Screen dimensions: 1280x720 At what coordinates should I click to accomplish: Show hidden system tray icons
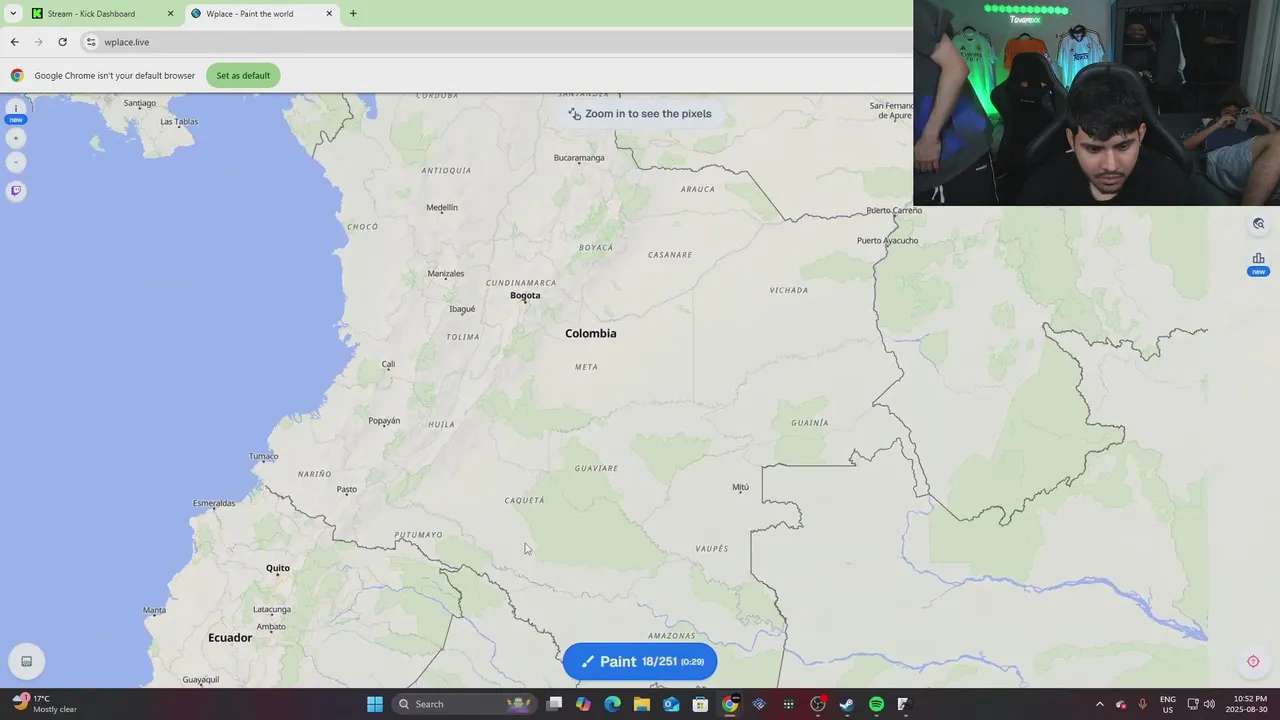[1100, 704]
